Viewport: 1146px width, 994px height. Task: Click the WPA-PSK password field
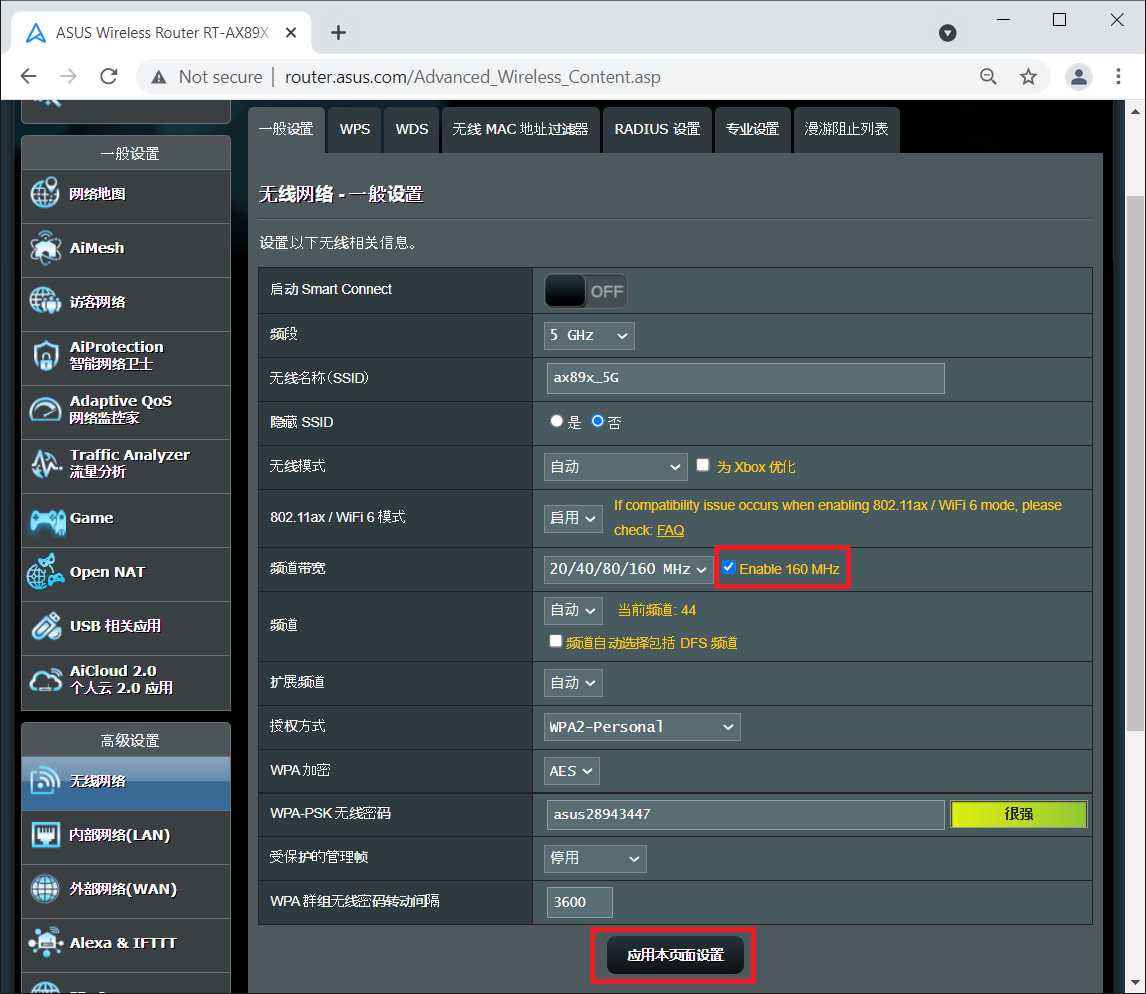[x=745, y=814]
